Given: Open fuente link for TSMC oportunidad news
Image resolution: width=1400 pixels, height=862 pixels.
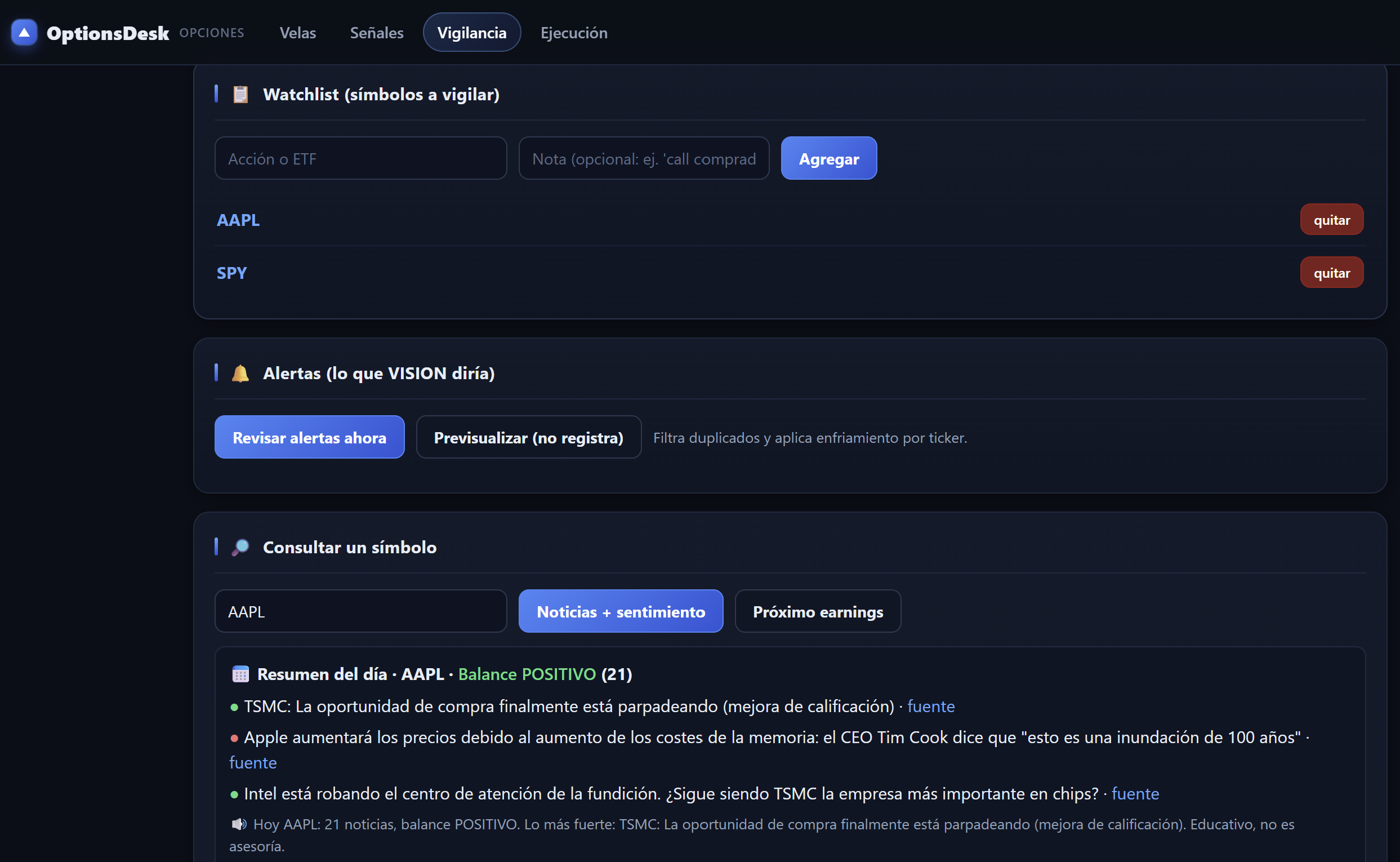Looking at the screenshot, I should pos(930,707).
